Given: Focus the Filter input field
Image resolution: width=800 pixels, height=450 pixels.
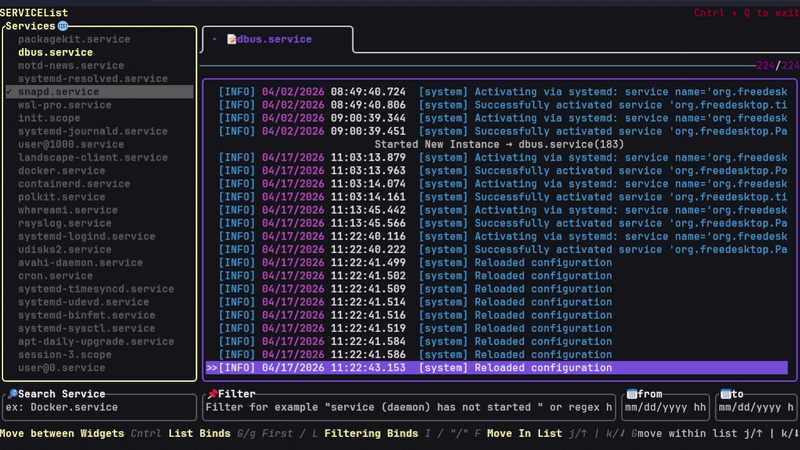Looking at the screenshot, I should pos(409,408).
